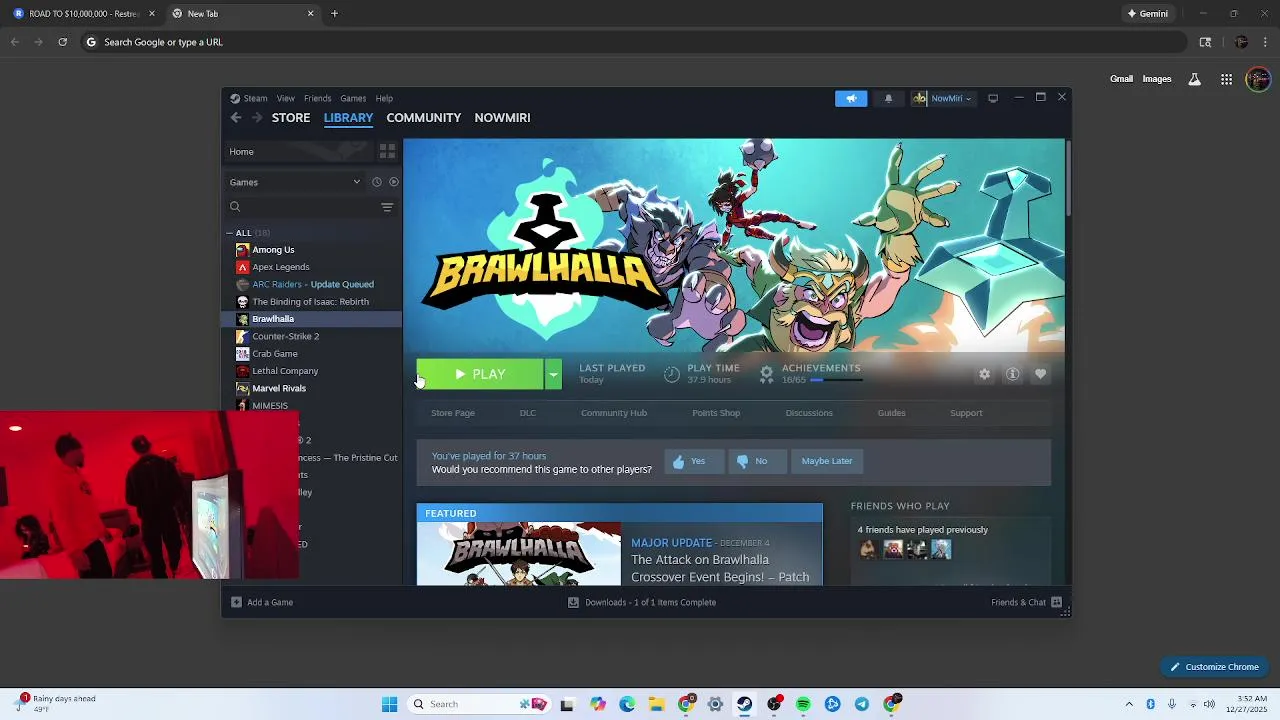Open Gemini in Chrome
Viewport: 1280px width, 720px height.
pyautogui.click(x=1148, y=14)
